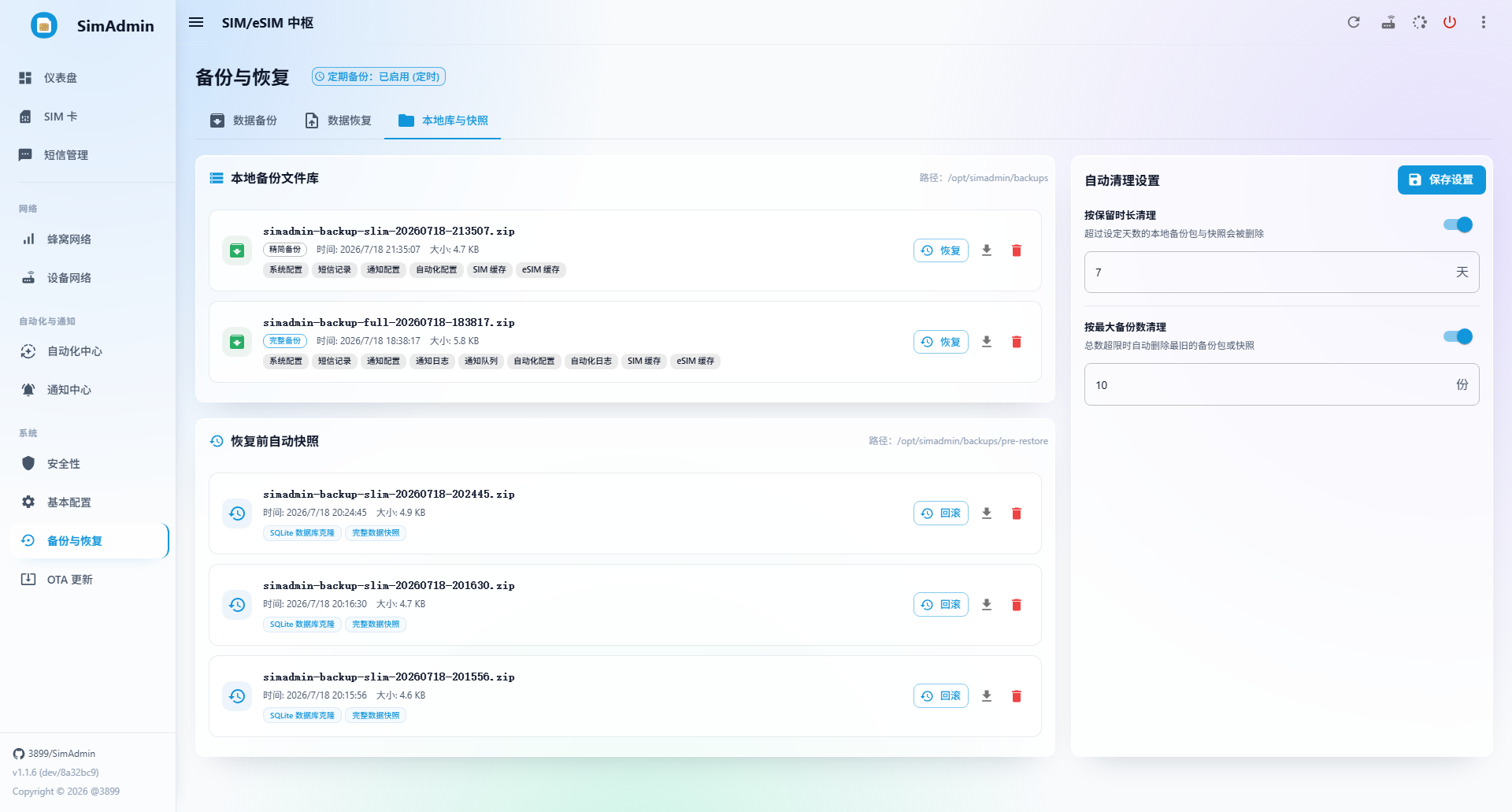The height and width of the screenshot is (812, 1512).
Task: Roll back to snapshot 20260718-201556
Action: (941, 696)
